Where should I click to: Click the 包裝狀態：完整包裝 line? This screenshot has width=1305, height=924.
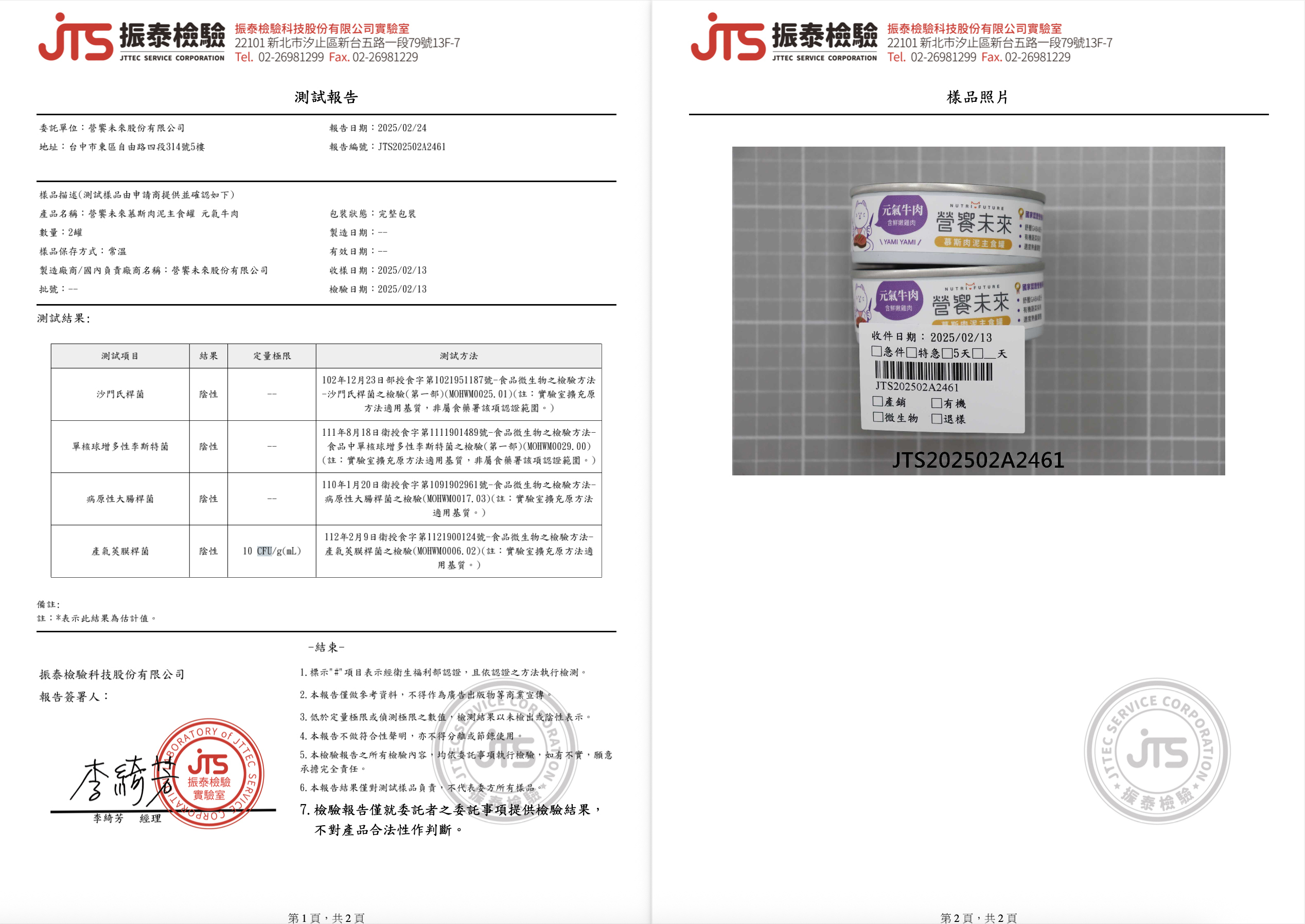pos(373,214)
